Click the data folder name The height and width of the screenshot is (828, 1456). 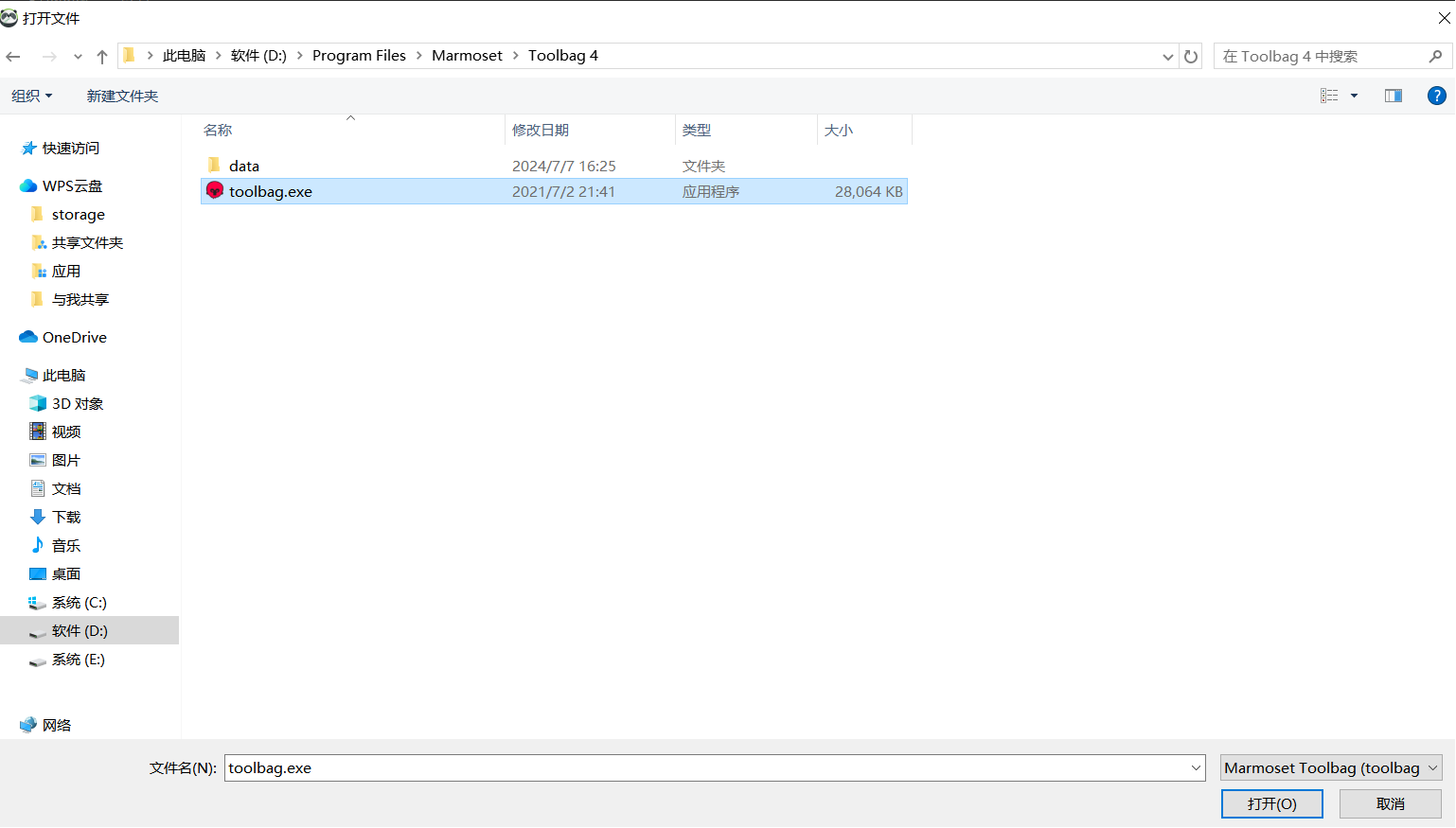(244, 166)
